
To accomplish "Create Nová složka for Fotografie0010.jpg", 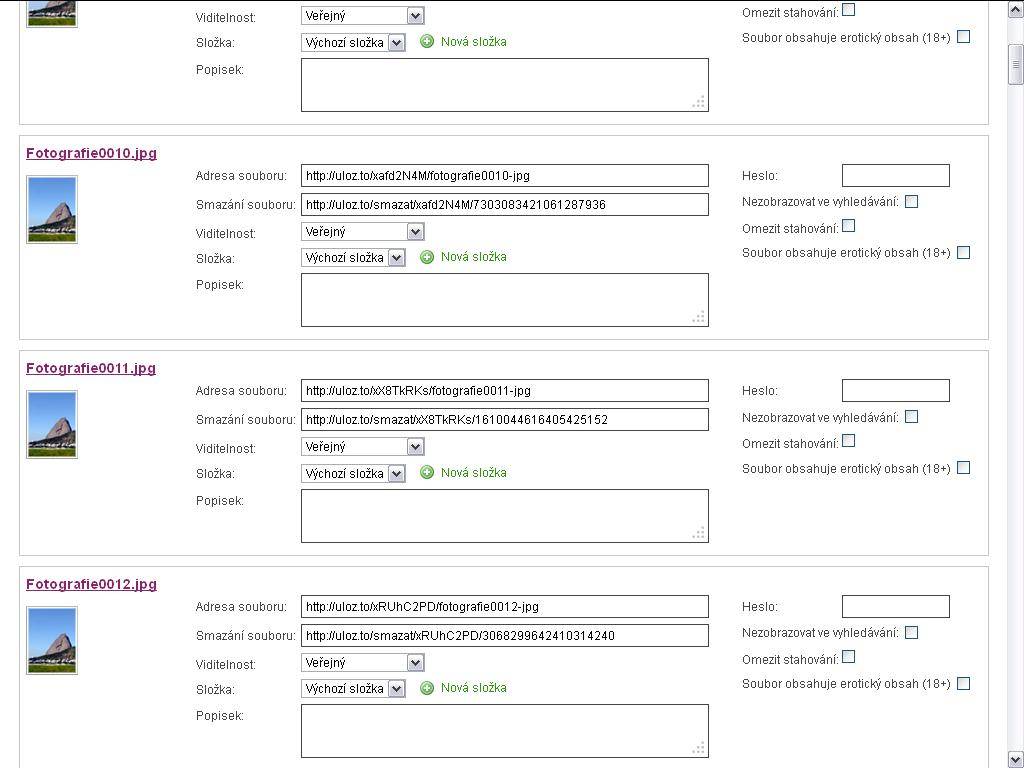I will click(x=473, y=257).
